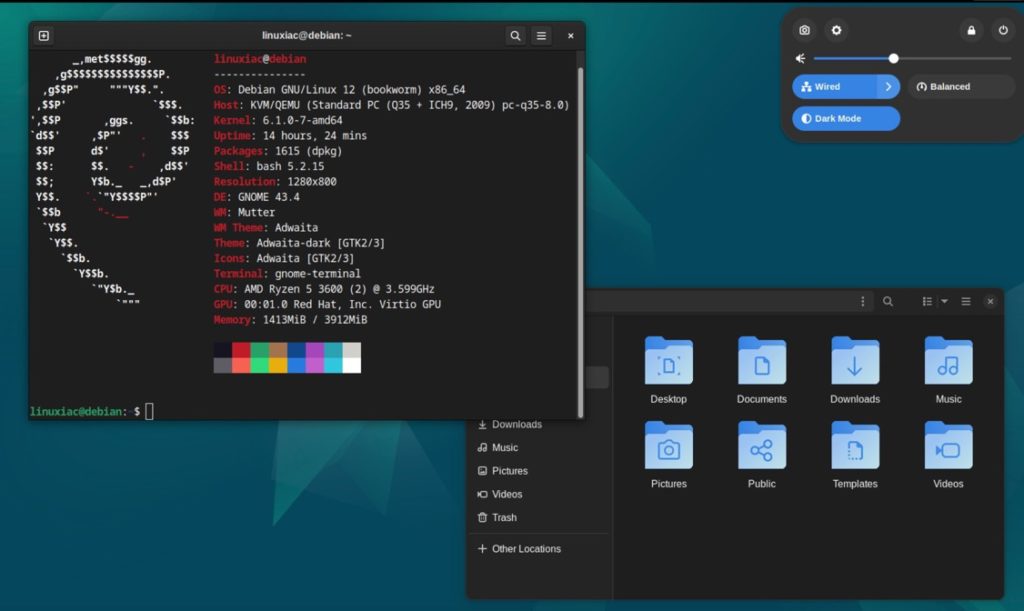Click the Files search icon
This screenshot has width=1024, height=611.
pyautogui.click(x=888, y=302)
